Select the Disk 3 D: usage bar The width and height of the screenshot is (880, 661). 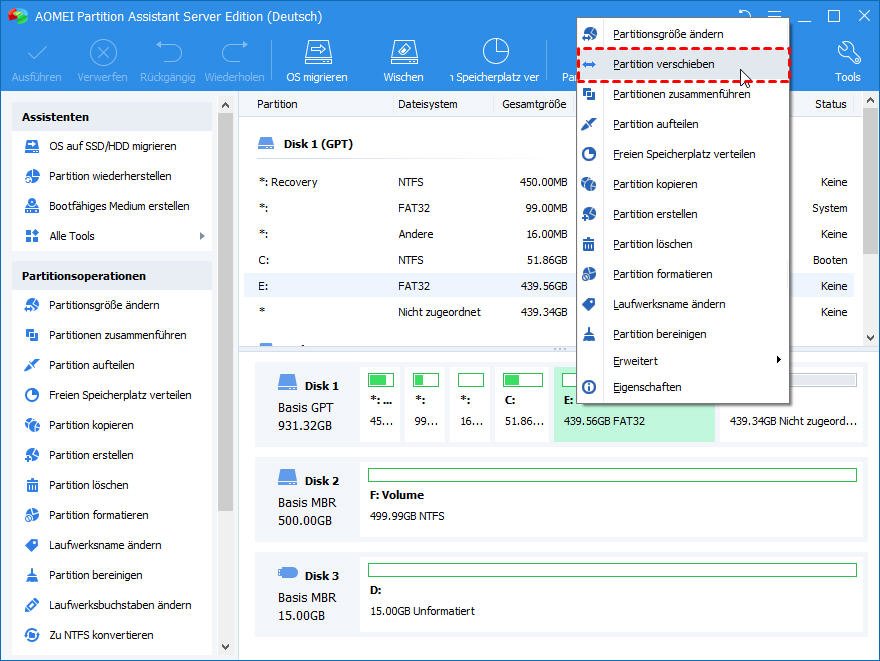612,570
